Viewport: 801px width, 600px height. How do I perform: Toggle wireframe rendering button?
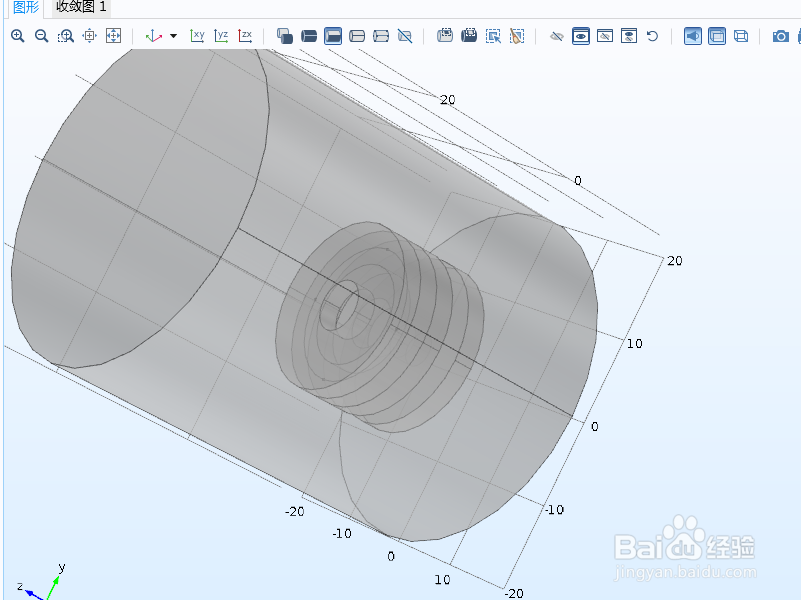[741, 36]
